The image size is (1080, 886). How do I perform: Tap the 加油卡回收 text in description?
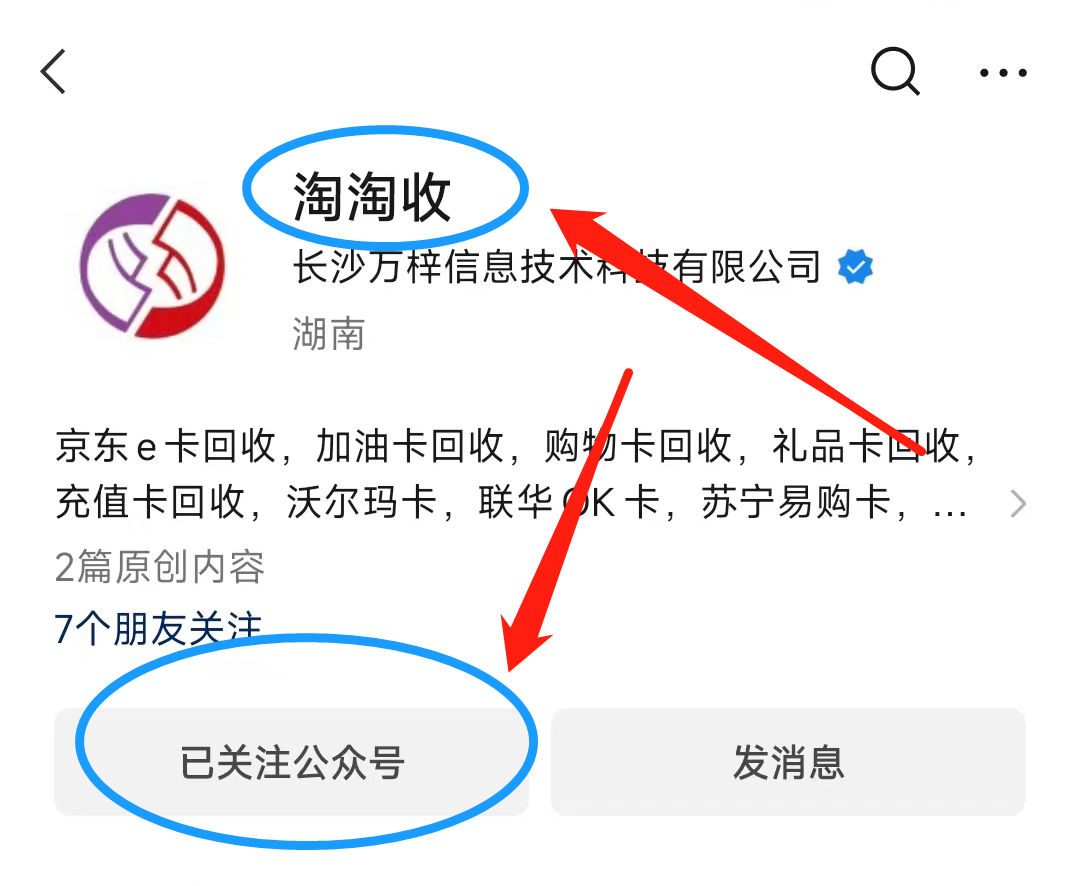coord(410,446)
